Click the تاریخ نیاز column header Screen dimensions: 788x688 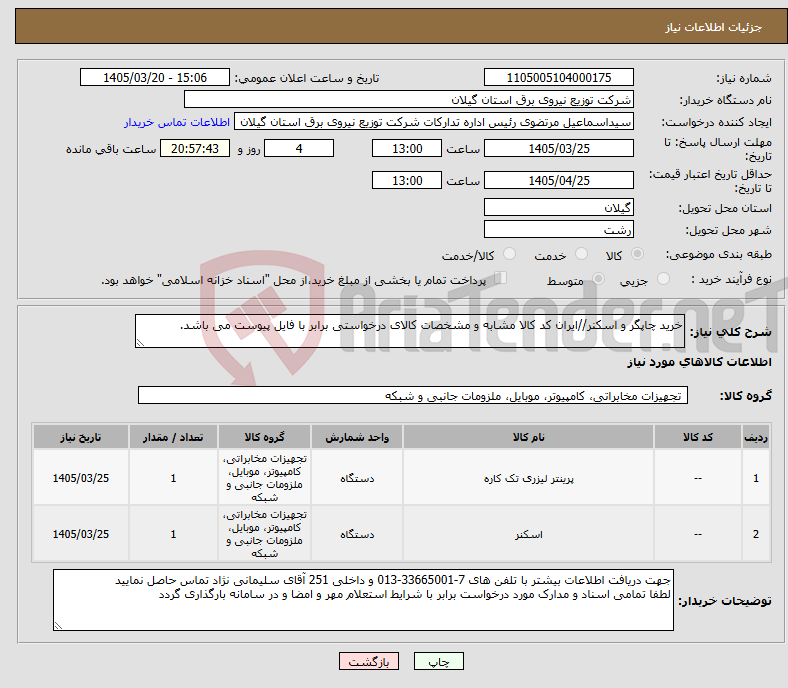coord(81,437)
